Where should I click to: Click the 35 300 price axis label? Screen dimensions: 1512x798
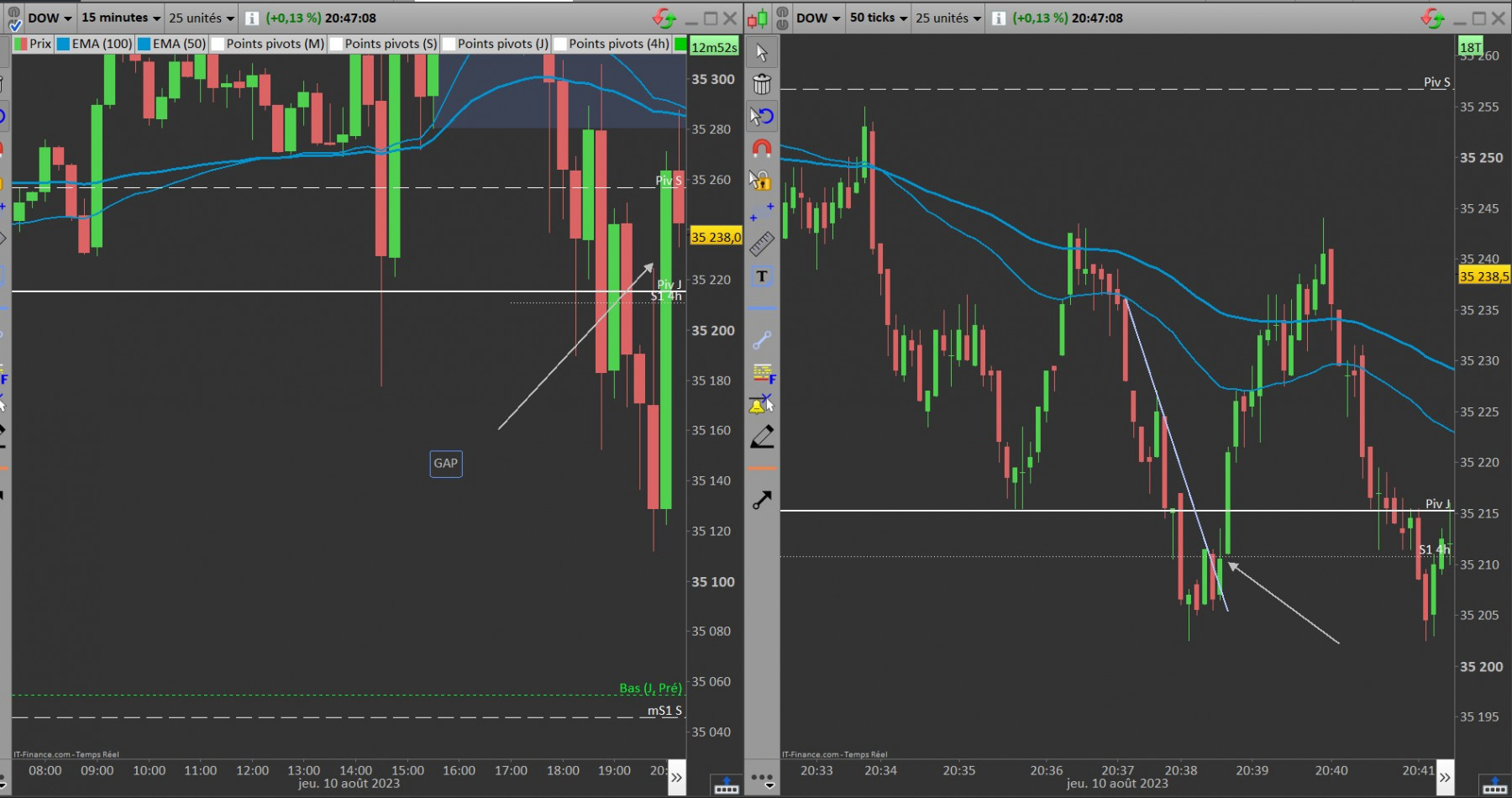[x=713, y=79]
